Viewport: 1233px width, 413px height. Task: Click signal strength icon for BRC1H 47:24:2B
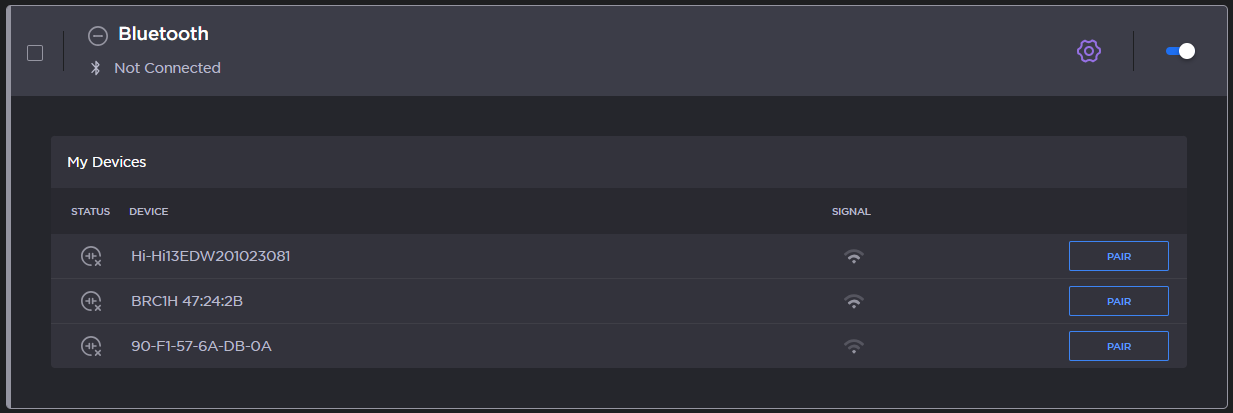point(853,301)
